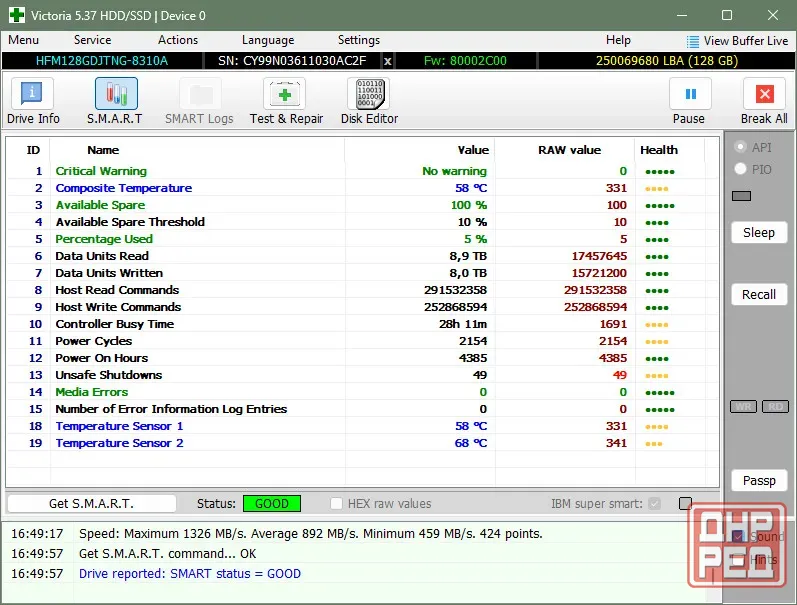This screenshot has height=605, width=797.
Task: Click the Value column header
Action: [x=473, y=150]
